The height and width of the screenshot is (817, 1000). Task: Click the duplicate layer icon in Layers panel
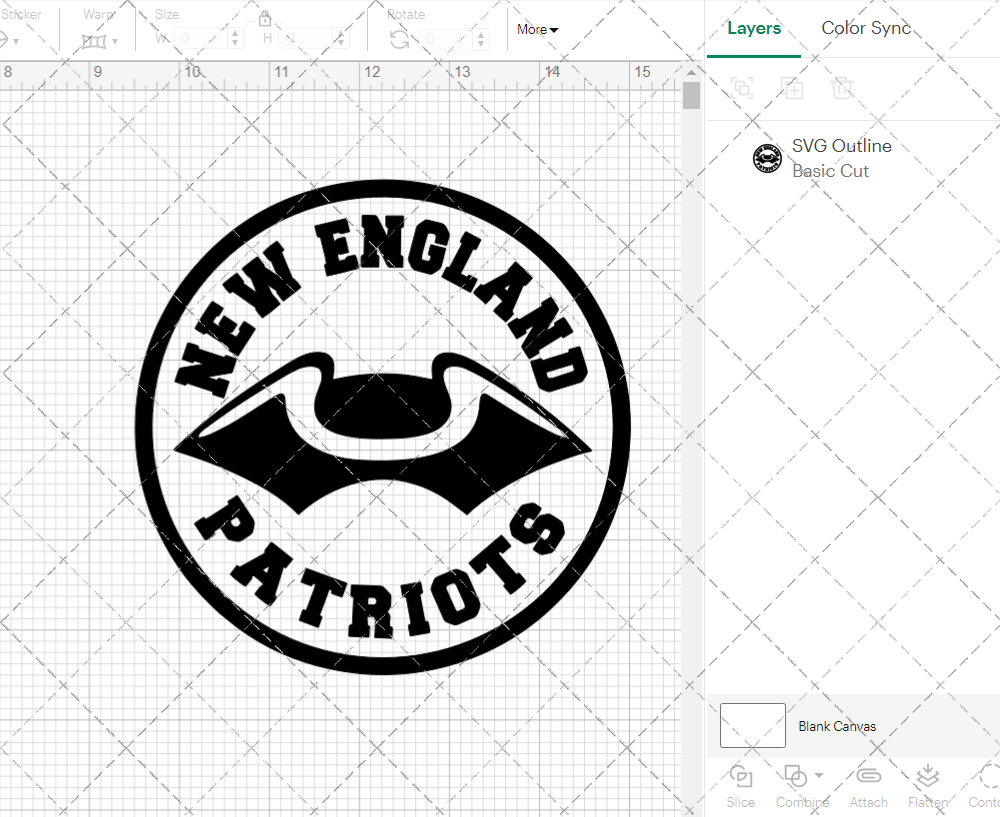point(793,89)
